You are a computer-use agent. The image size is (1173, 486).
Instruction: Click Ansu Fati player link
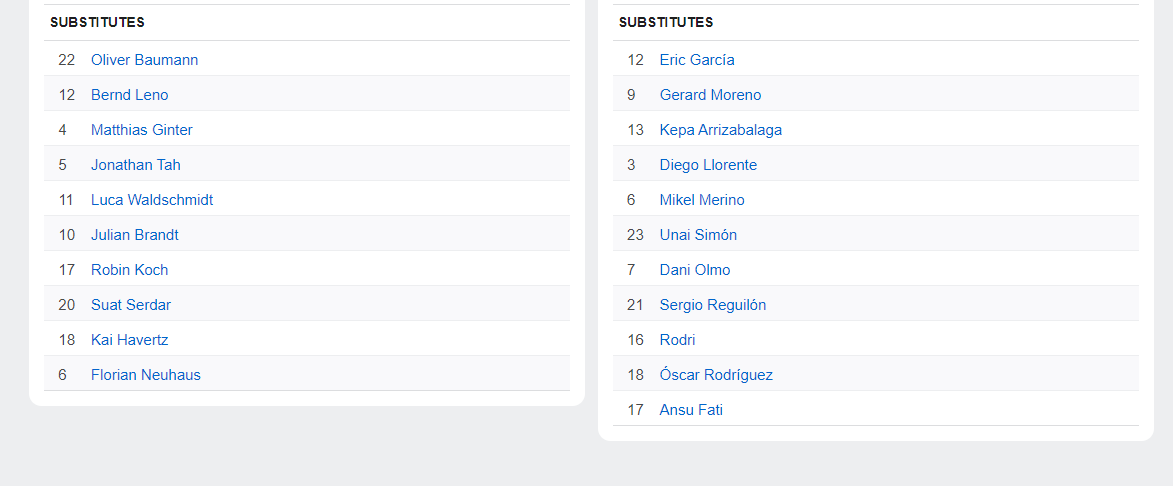coord(690,410)
